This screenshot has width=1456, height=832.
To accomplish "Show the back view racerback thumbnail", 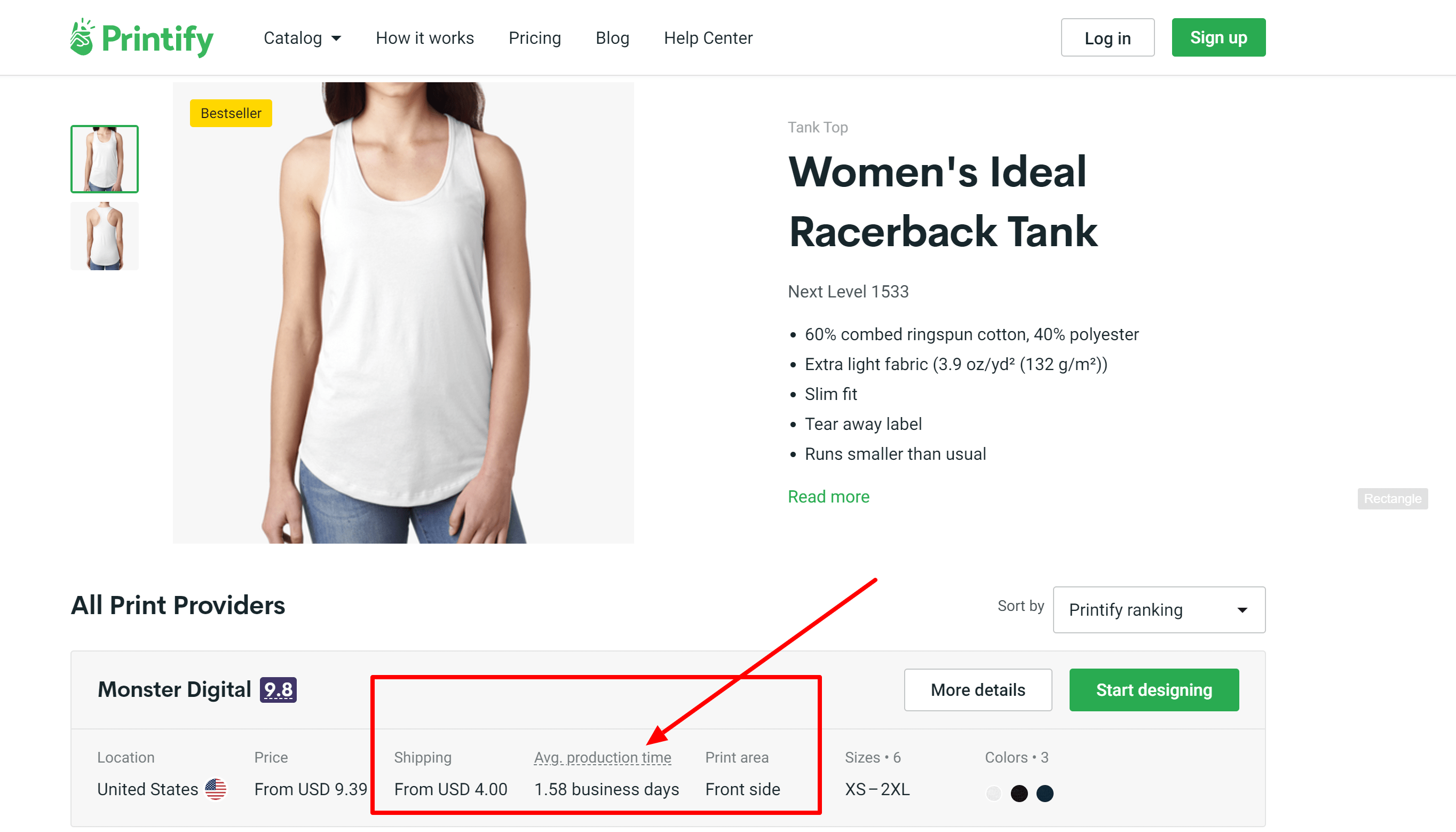I will [x=105, y=236].
